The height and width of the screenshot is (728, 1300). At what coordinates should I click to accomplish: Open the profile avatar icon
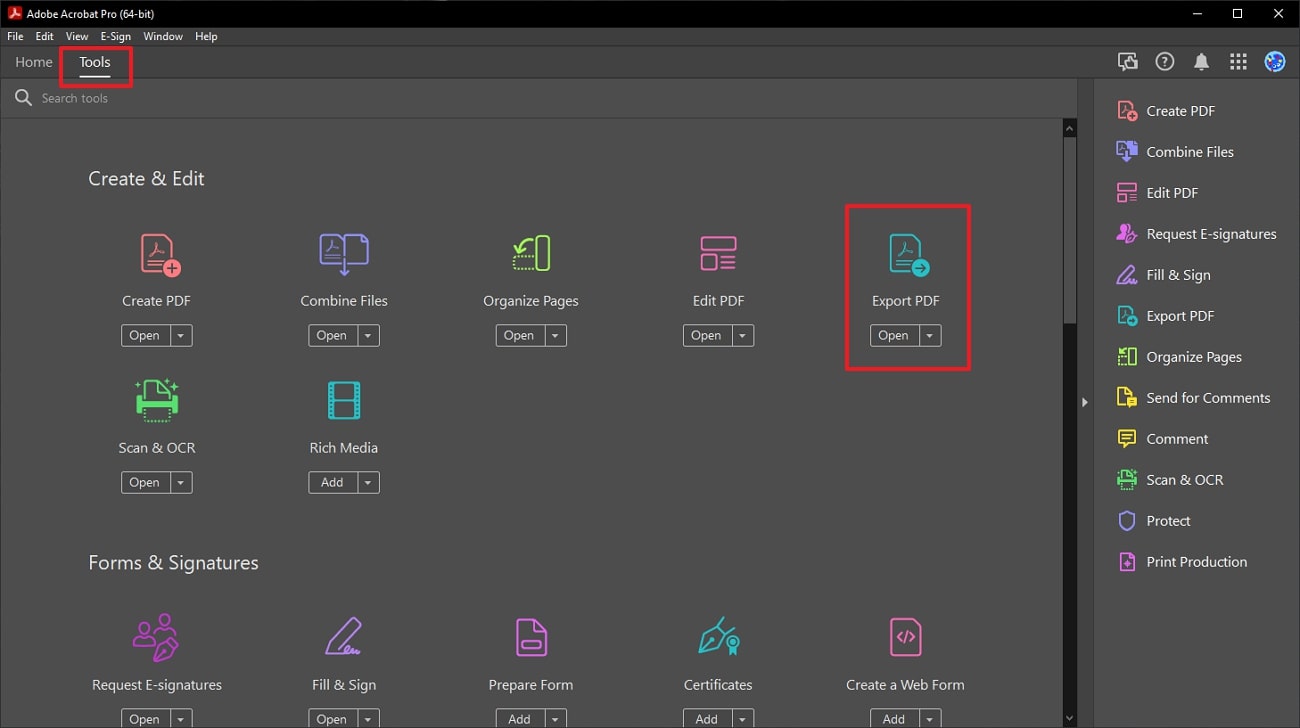(1274, 62)
